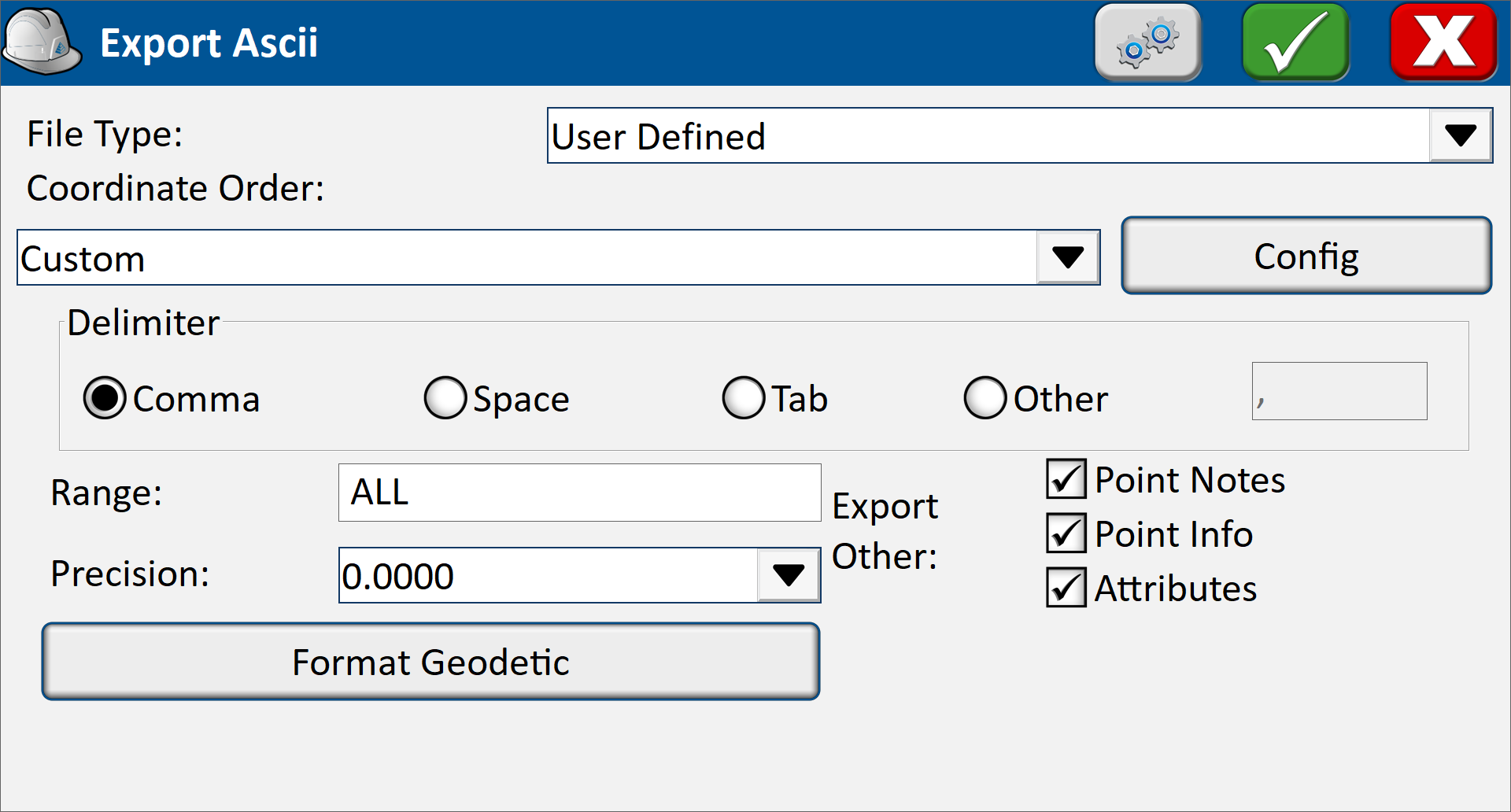Click the Export Ascii title text

tap(209, 42)
